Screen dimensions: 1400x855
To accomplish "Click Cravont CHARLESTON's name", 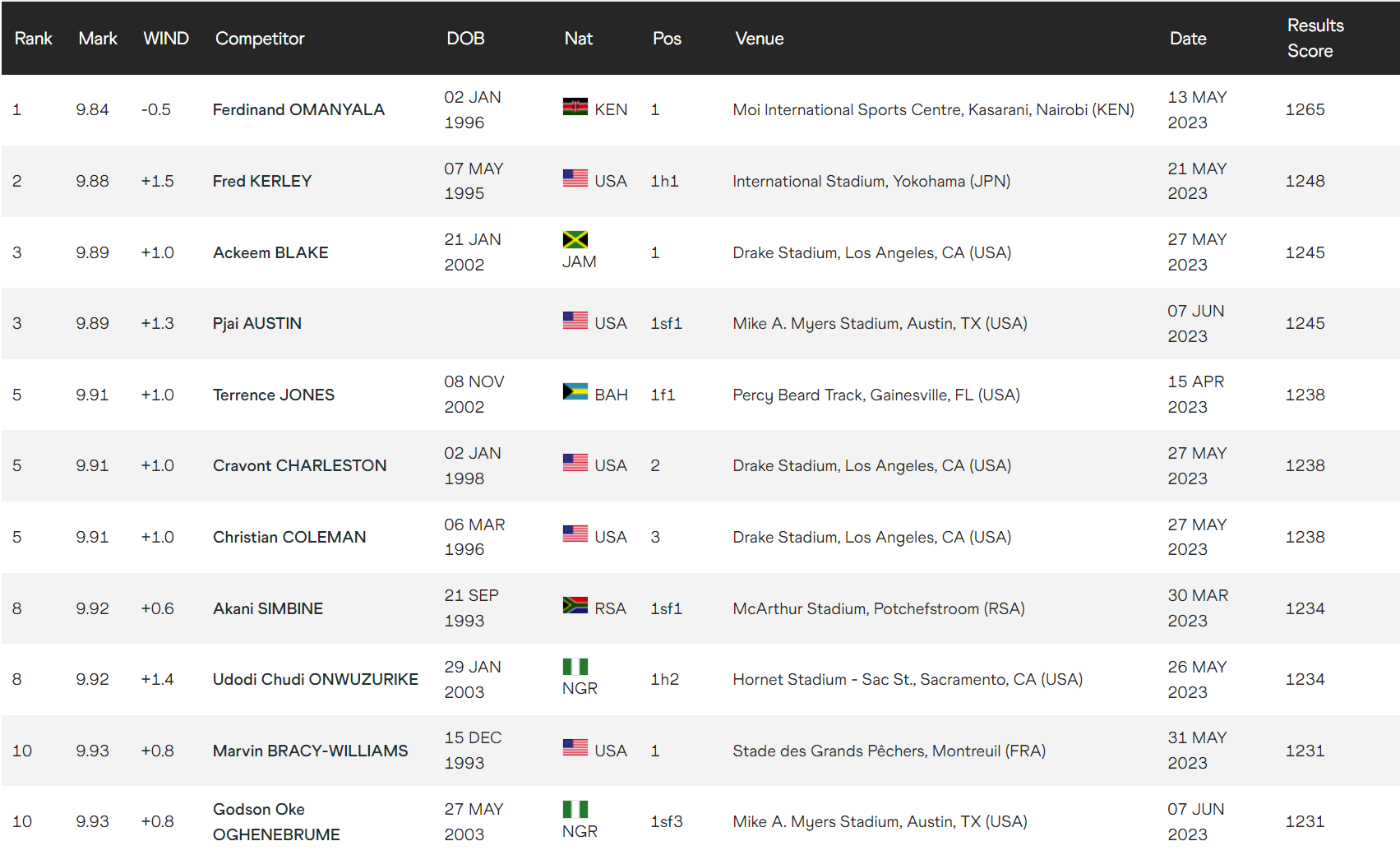I will click(x=300, y=465).
